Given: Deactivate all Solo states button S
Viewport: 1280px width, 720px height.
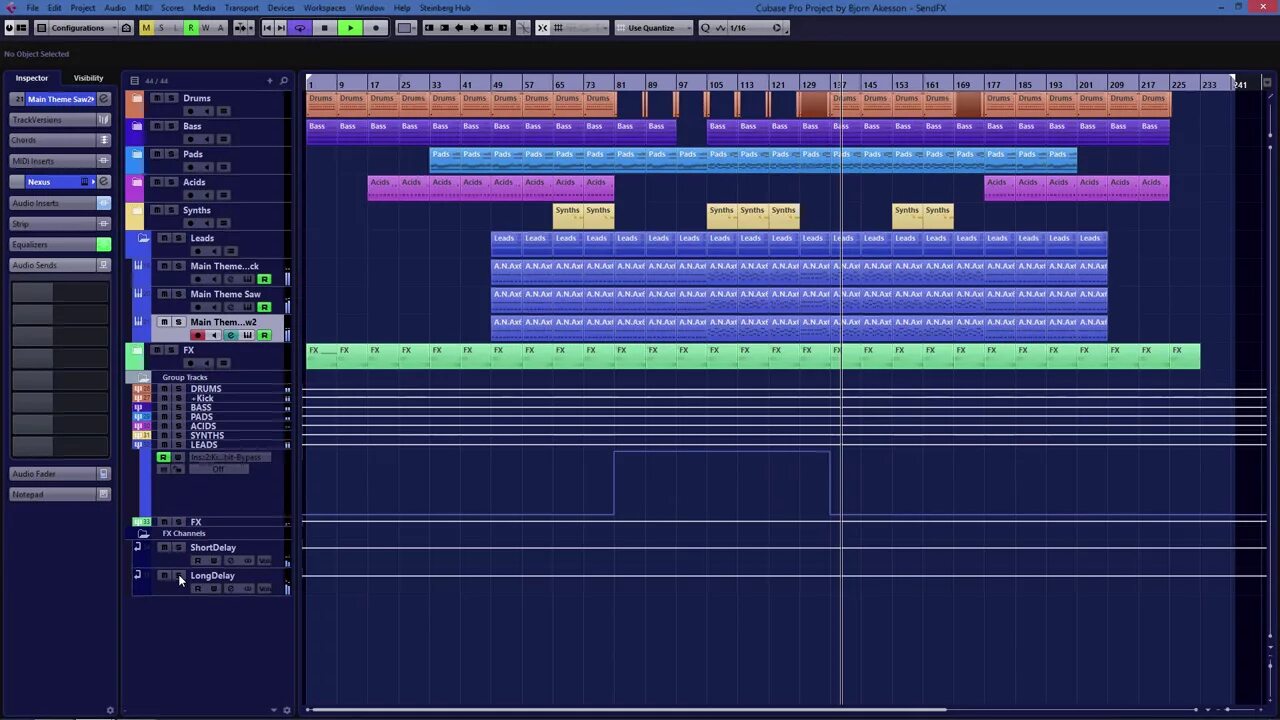Looking at the screenshot, I should point(161,28).
